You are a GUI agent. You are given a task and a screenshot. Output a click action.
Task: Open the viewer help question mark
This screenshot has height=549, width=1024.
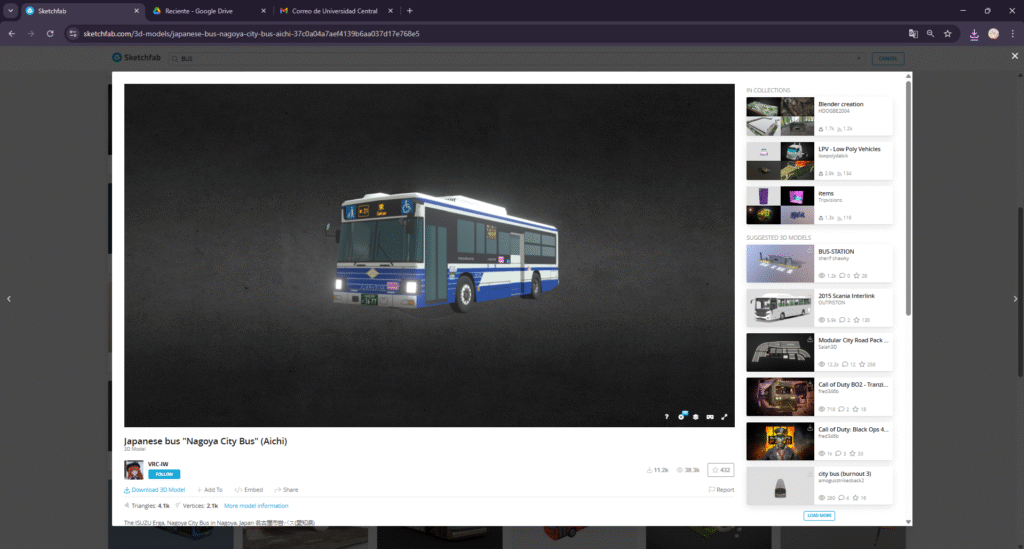point(666,416)
